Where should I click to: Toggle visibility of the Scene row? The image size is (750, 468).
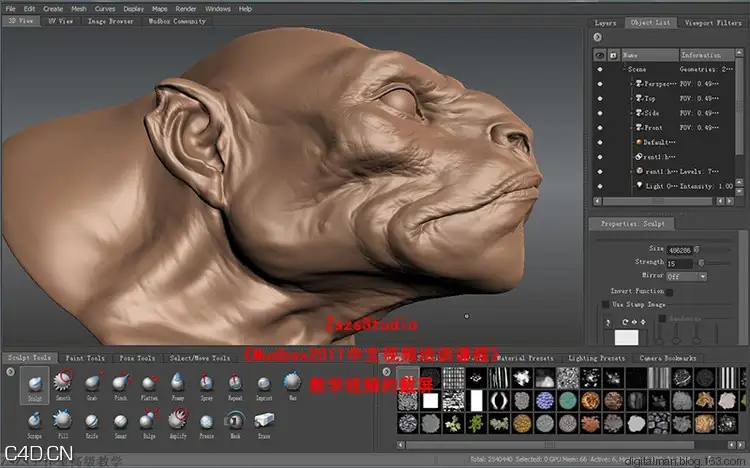tap(600, 69)
